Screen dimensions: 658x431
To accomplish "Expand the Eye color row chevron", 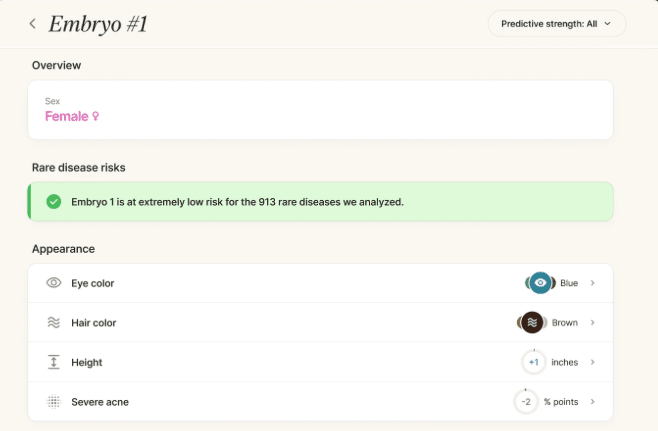I will point(593,283).
